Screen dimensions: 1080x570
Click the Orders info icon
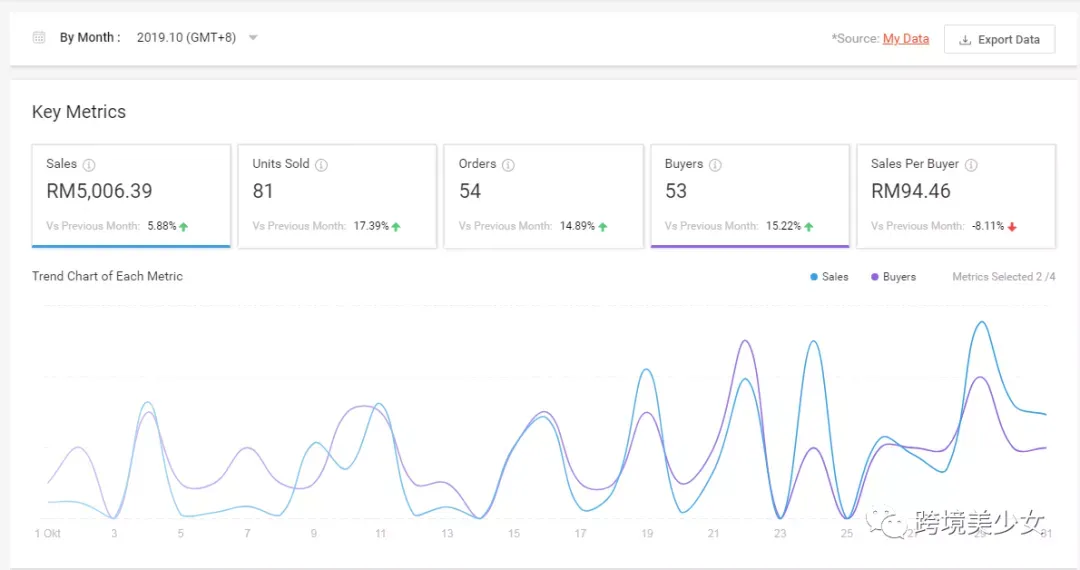tap(508, 165)
